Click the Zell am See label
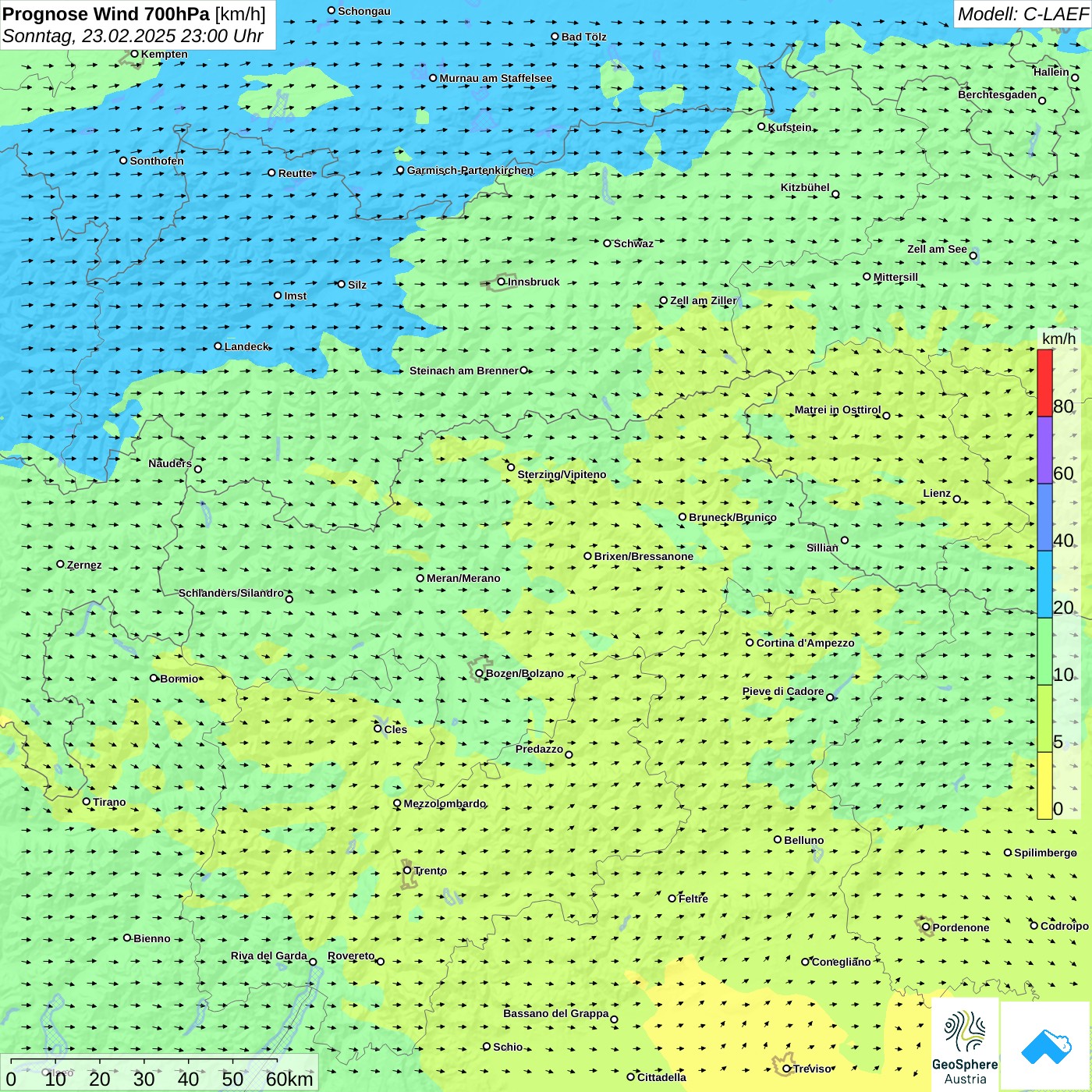 (937, 249)
